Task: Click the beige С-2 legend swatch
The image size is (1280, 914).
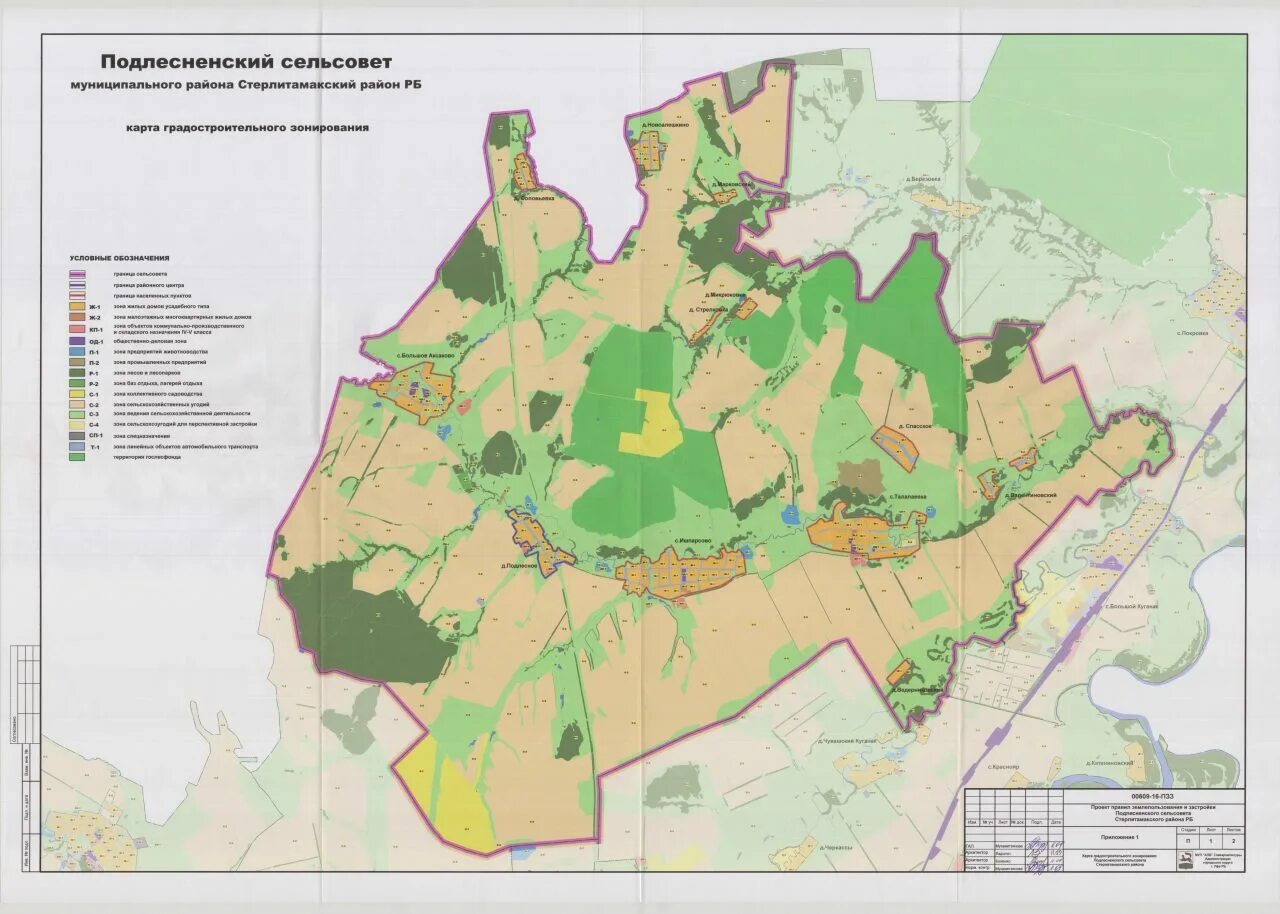Action: (77, 404)
